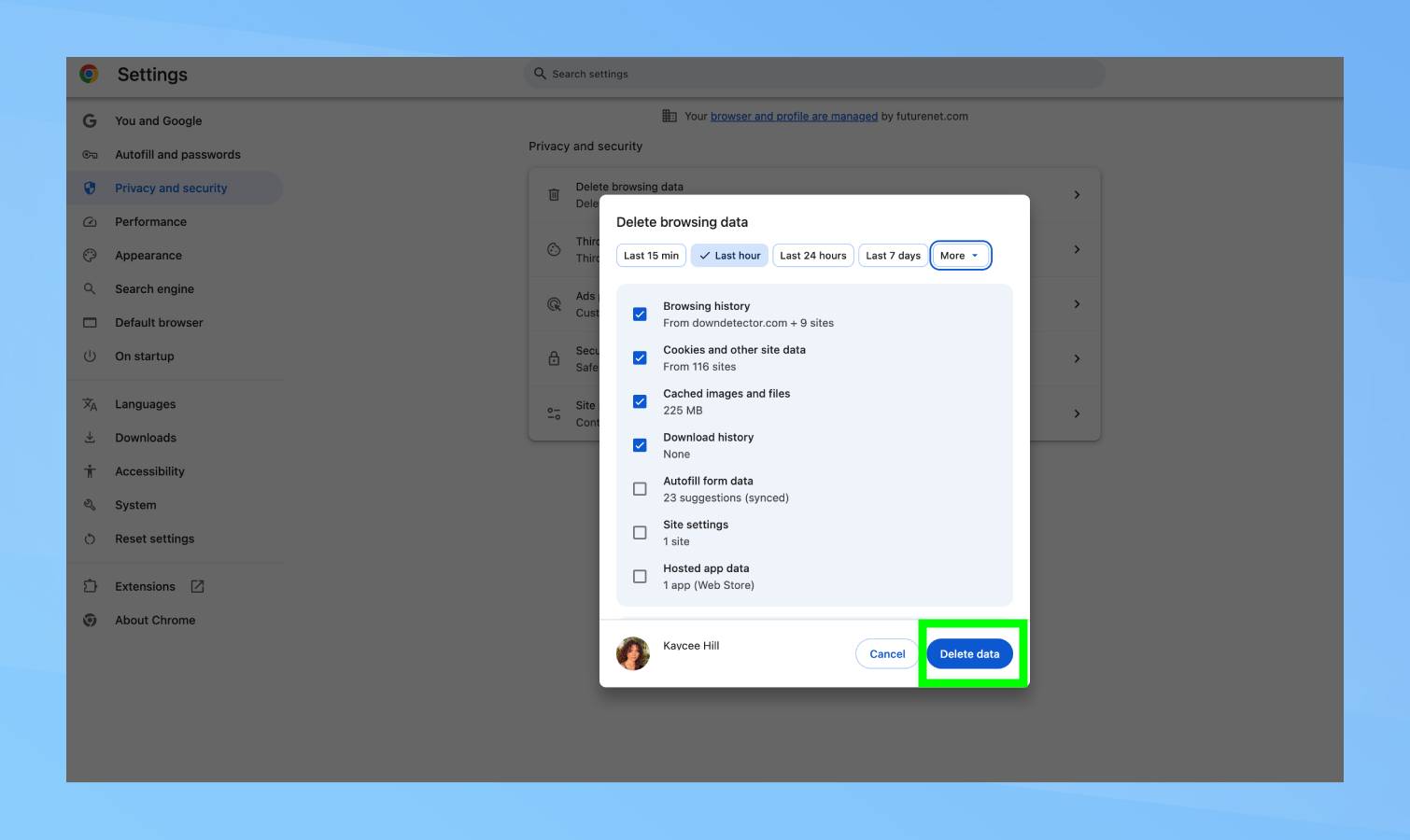Open the Performance speedometer icon
Image resolution: width=1410 pixels, height=840 pixels.
[90, 222]
